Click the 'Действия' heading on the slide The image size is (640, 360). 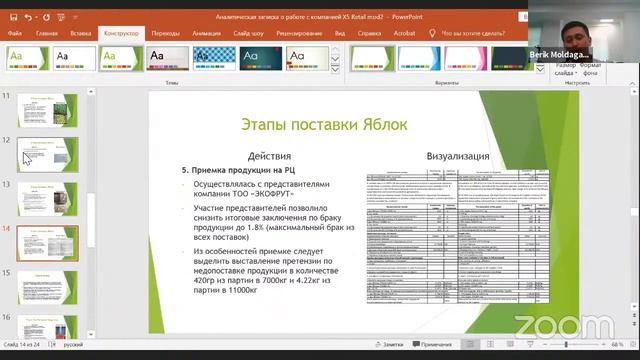269,156
